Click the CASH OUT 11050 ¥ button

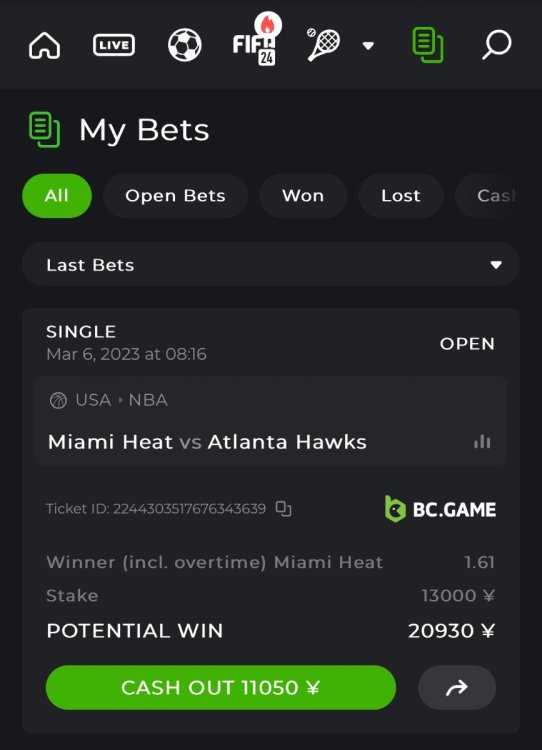coord(221,687)
